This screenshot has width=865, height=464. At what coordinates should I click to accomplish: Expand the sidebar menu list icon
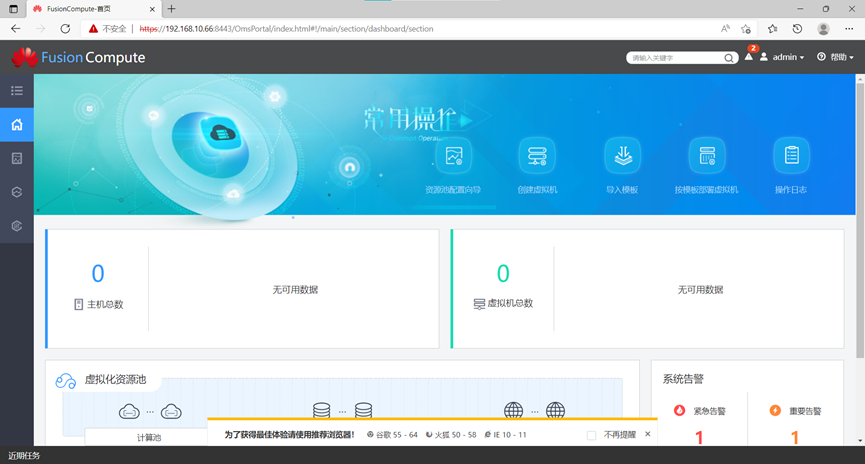(17, 90)
